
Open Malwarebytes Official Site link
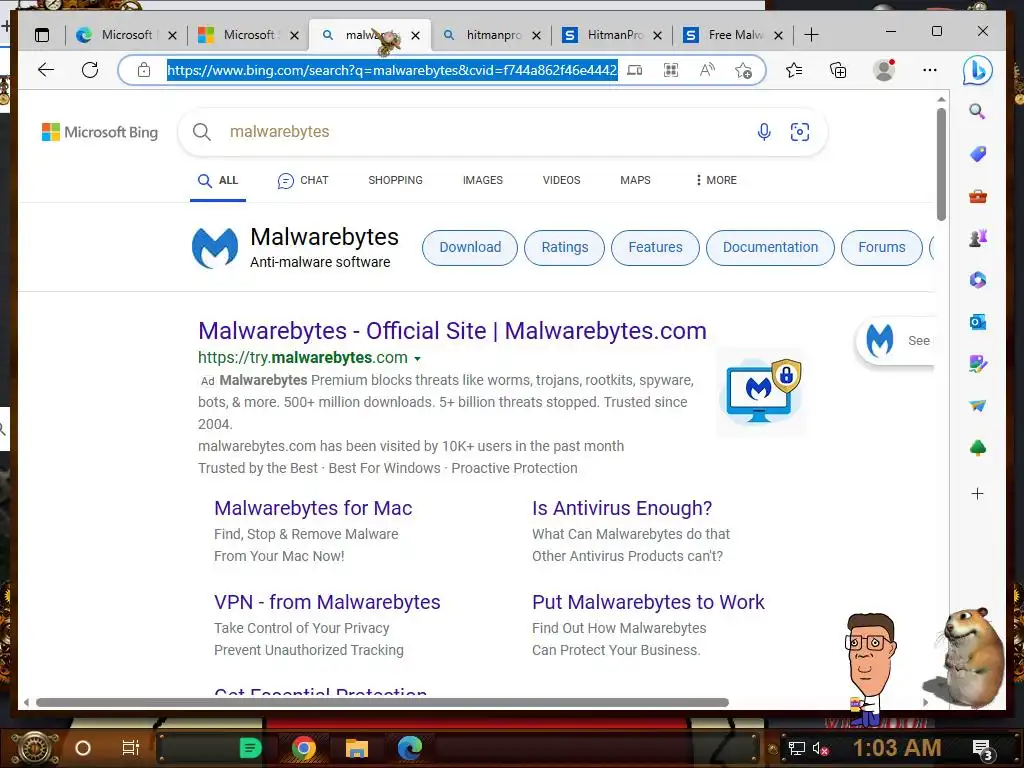(452, 331)
